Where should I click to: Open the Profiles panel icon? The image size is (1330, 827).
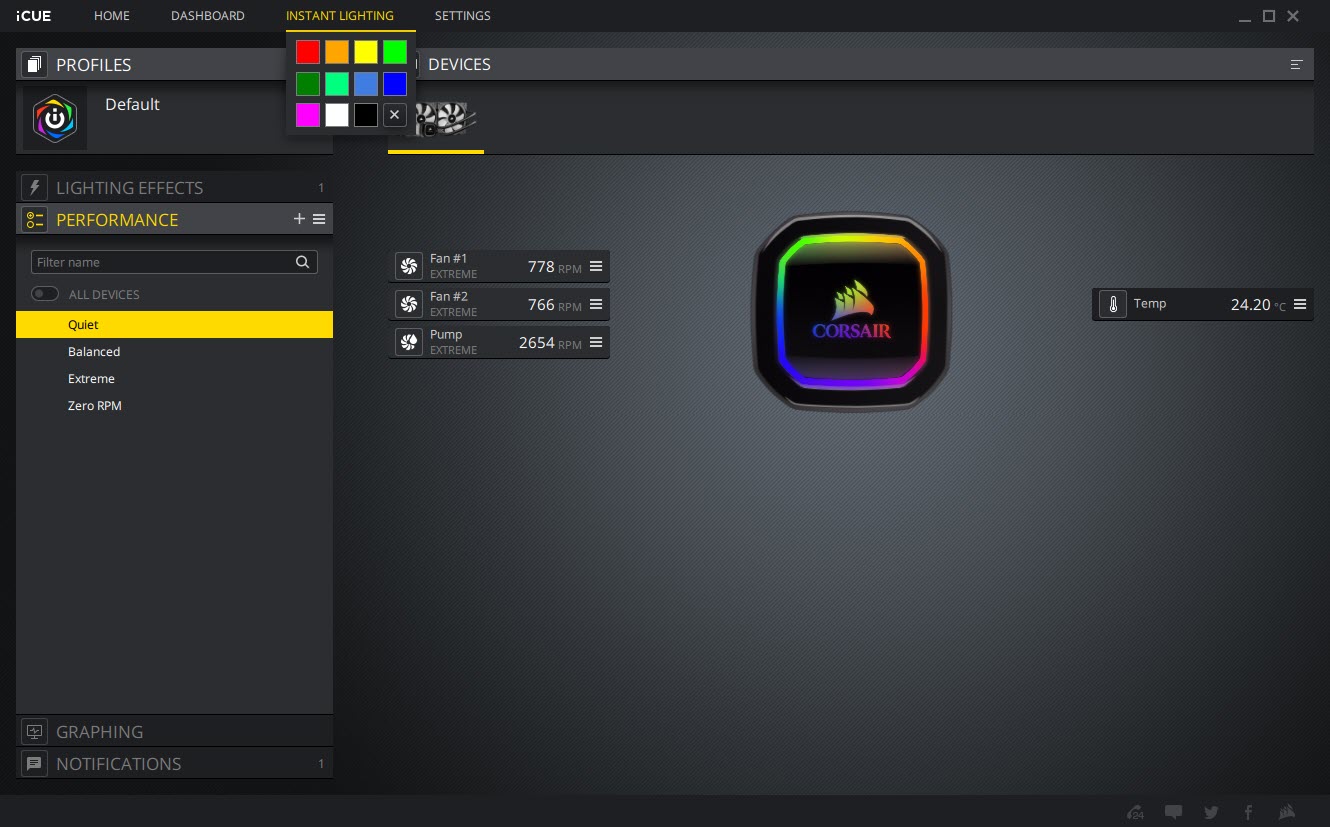(x=34, y=65)
